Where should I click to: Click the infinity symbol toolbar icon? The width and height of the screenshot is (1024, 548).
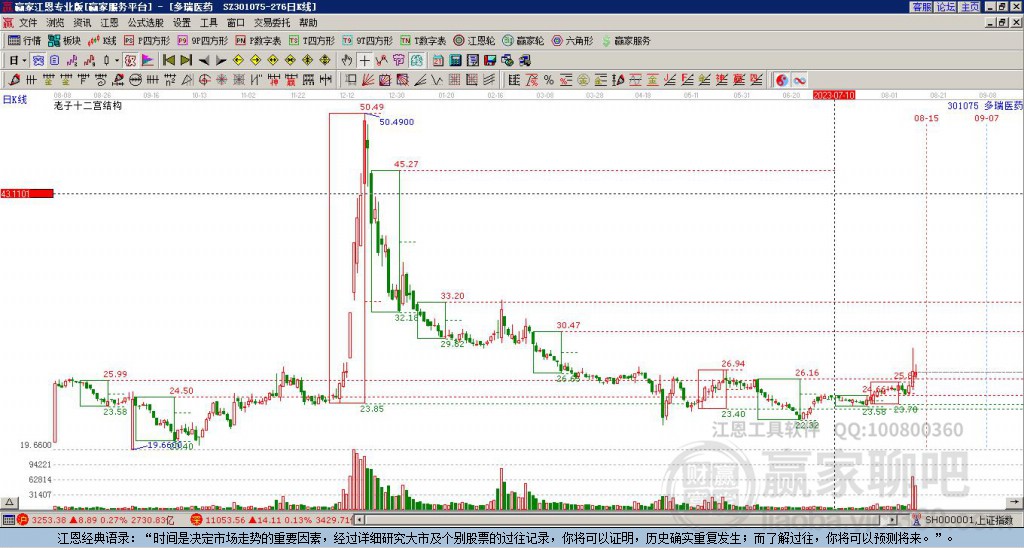(x=799, y=80)
